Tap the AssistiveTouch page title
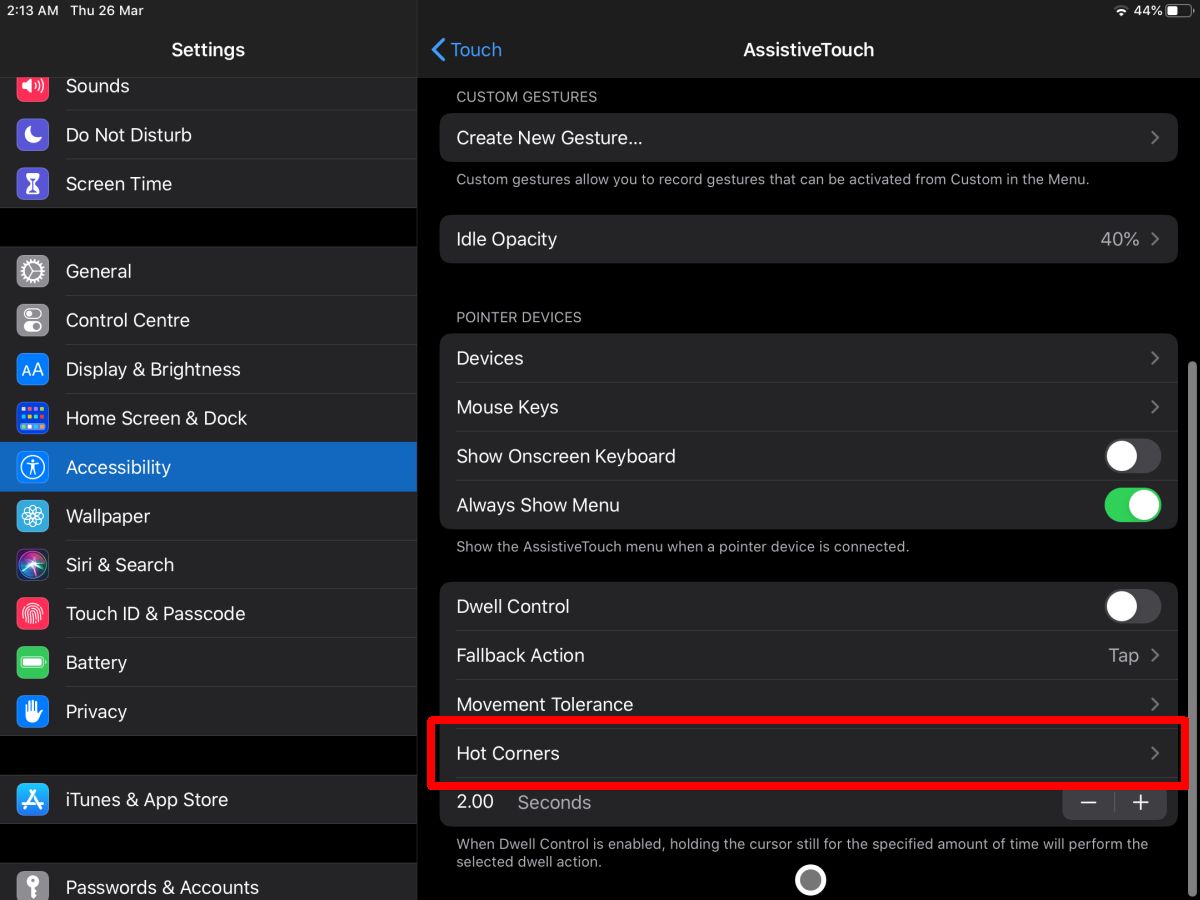The image size is (1200, 900). coord(808,50)
